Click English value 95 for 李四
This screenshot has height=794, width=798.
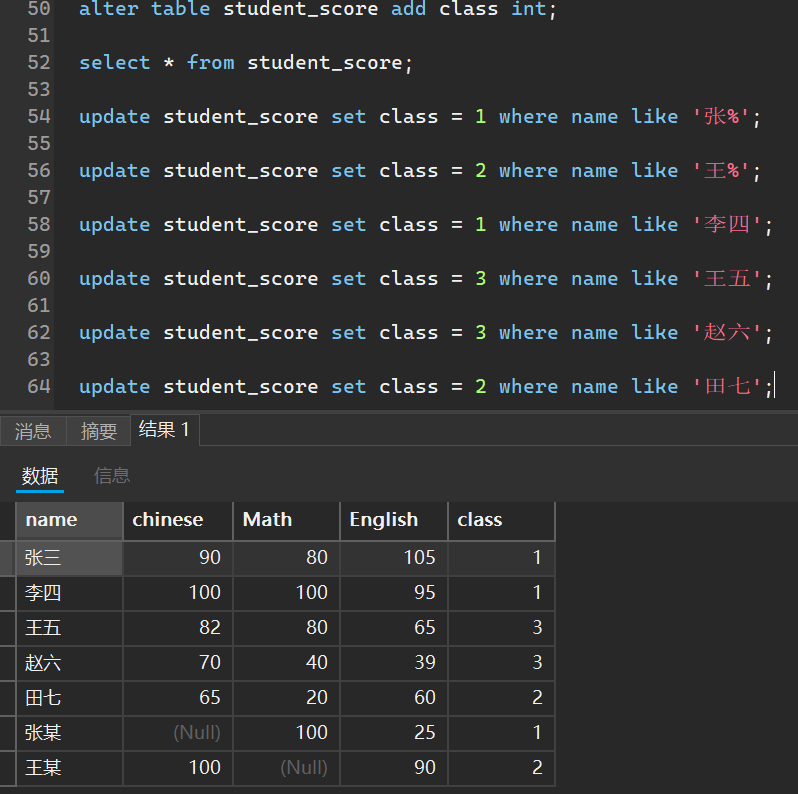pos(394,593)
